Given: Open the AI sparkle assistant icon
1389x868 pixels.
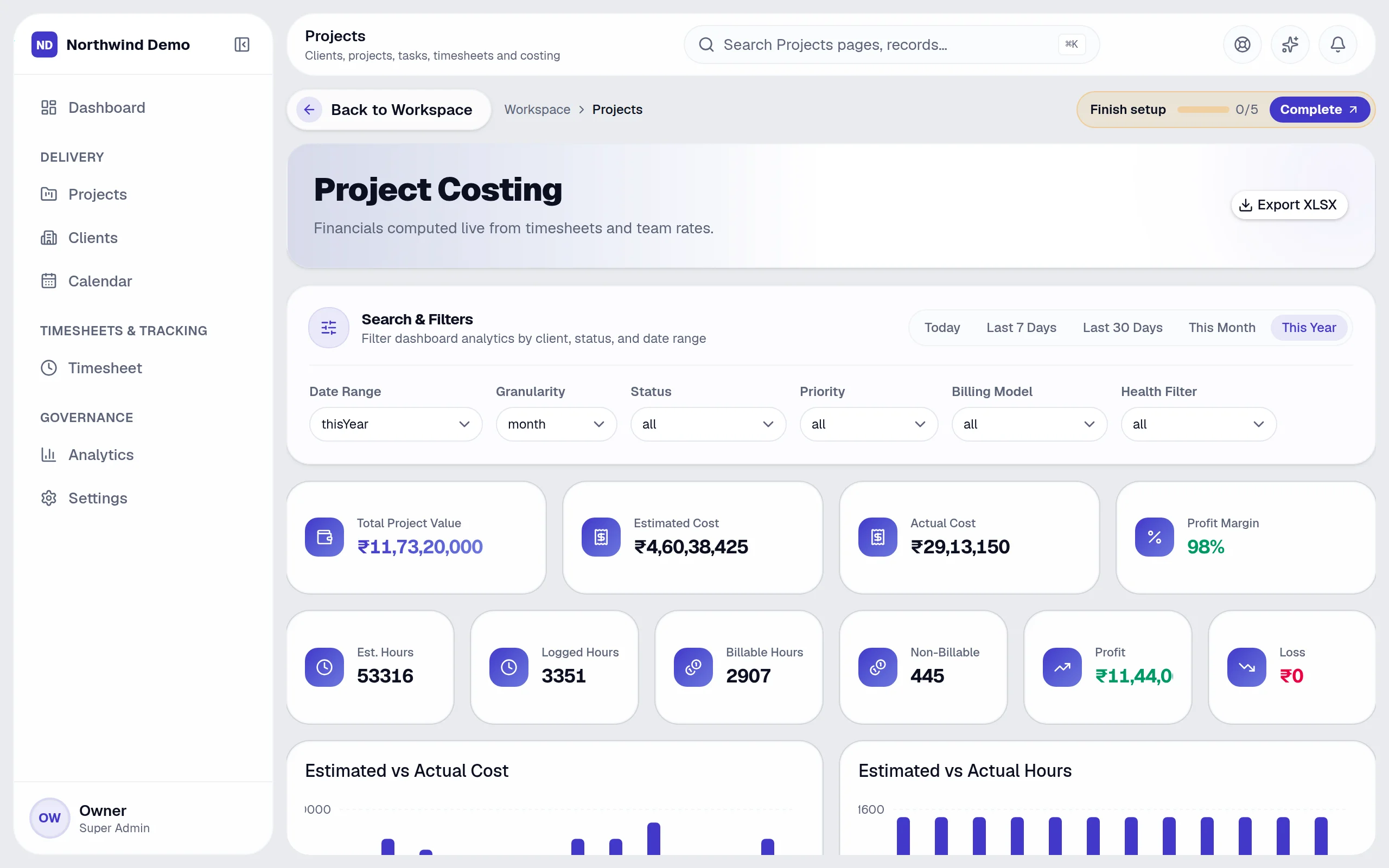Looking at the screenshot, I should (1290, 44).
